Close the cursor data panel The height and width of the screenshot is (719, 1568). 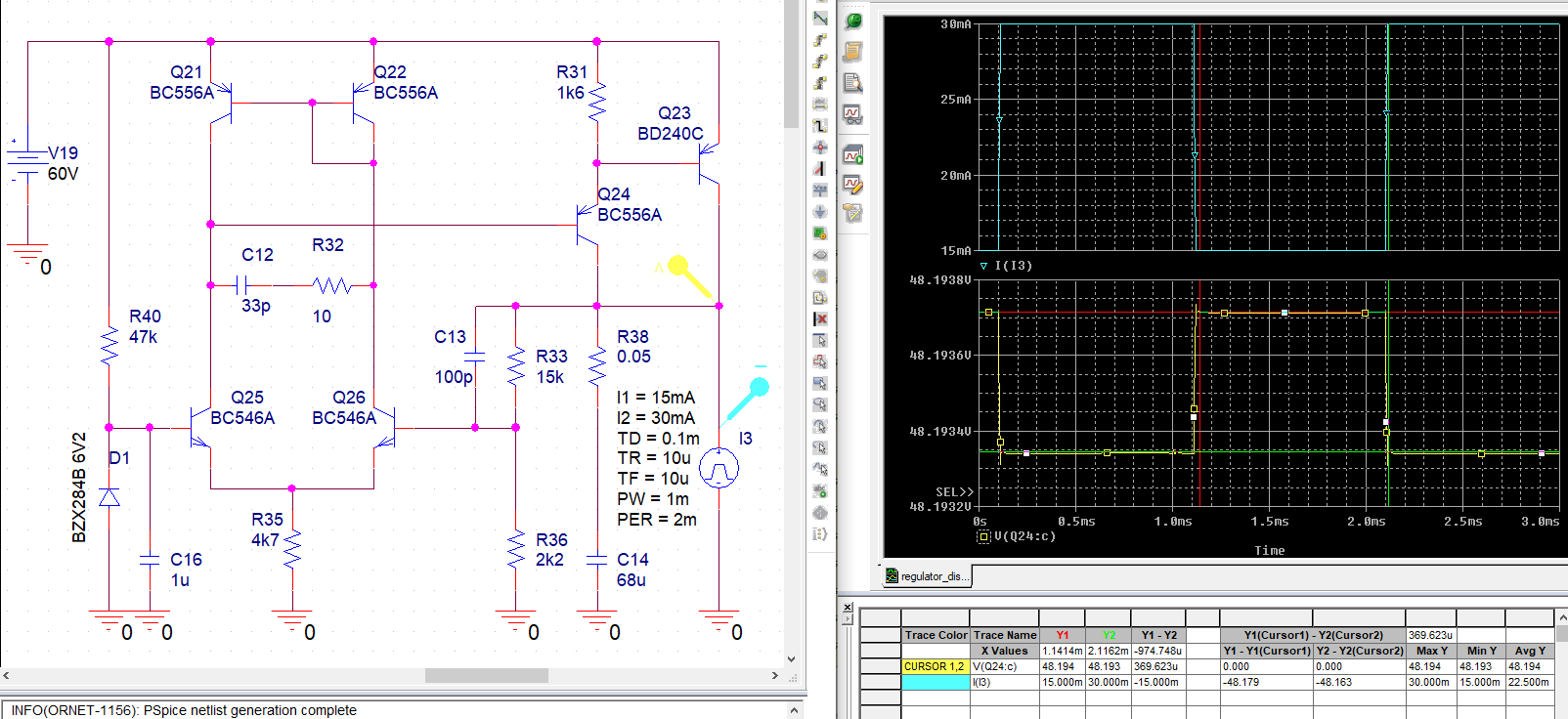point(848,608)
